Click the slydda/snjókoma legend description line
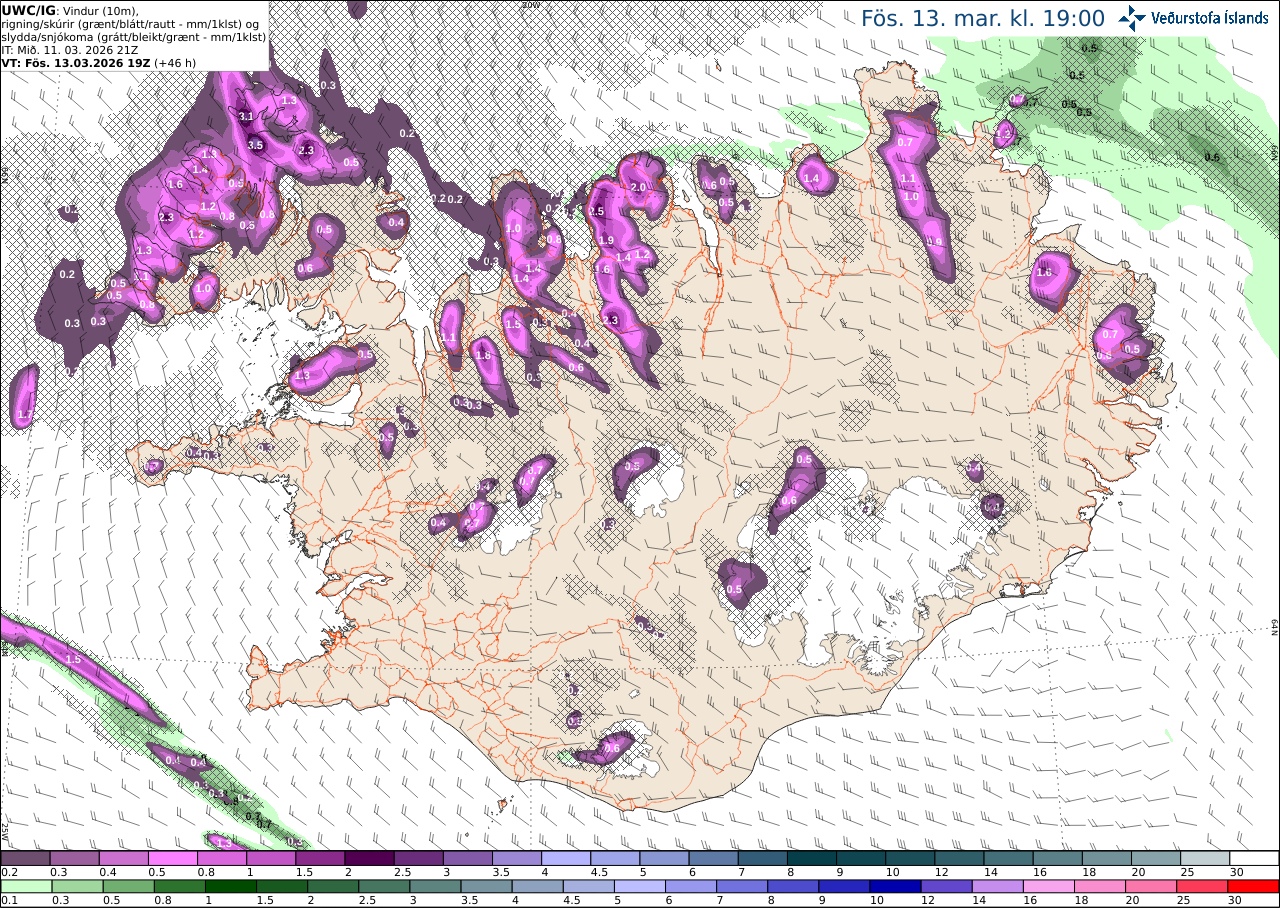Image resolution: width=1280 pixels, height=908 pixels. [x=134, y=36]
